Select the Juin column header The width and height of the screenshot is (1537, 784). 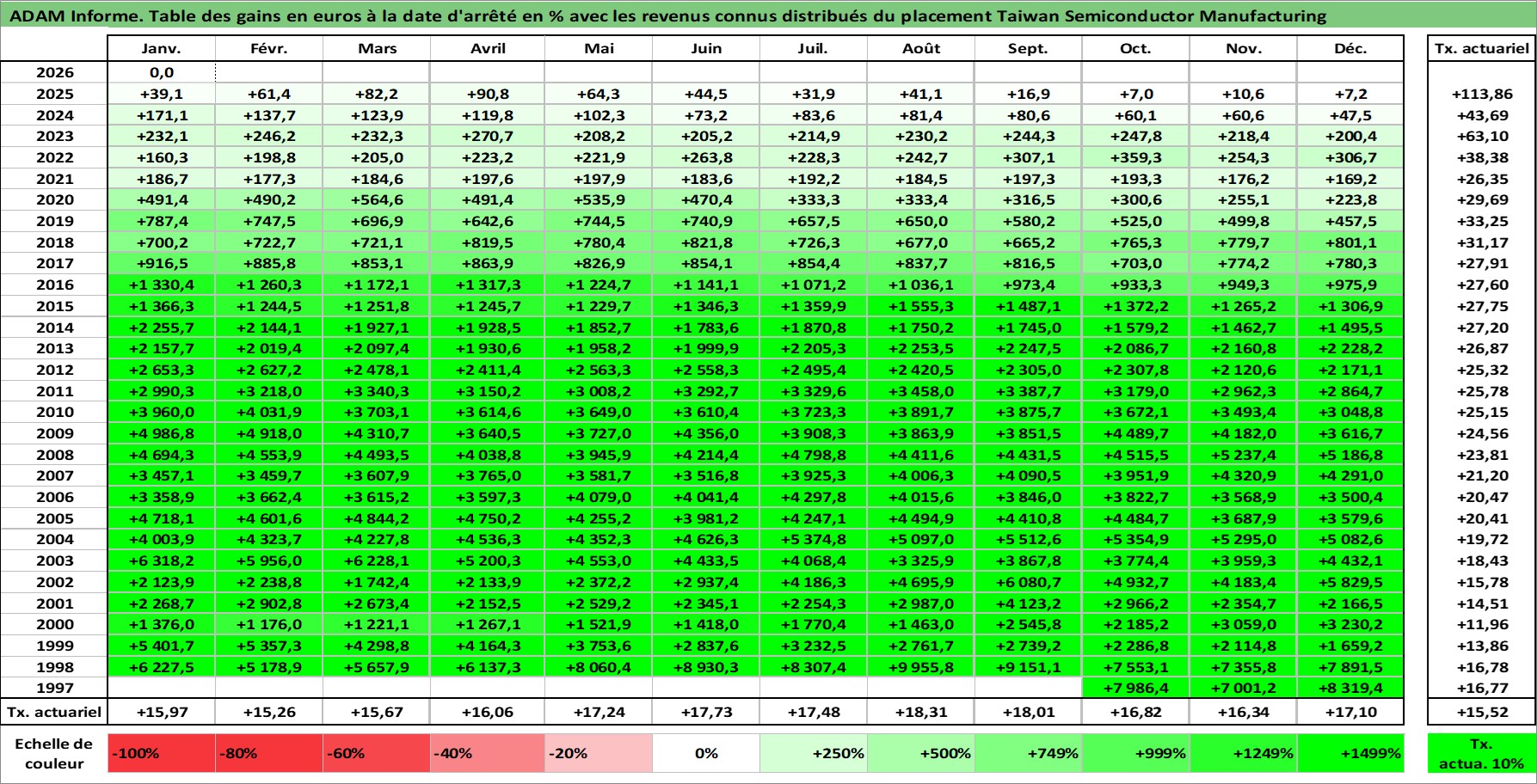706,48
